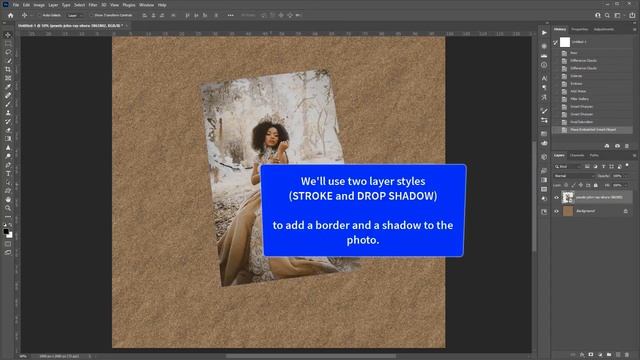Viewport: 640px width, 360px height.
Task: Select the Eyedropper tool
Action: click(x=8, y=87)
